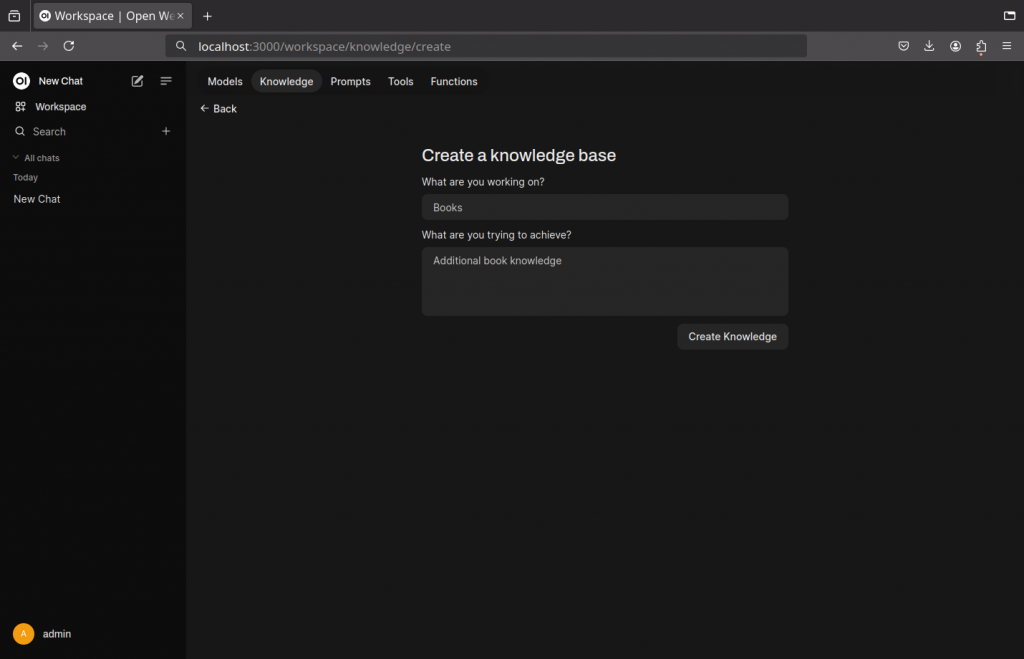
Task: Click the browser back arrow
Action: (17, 46)
